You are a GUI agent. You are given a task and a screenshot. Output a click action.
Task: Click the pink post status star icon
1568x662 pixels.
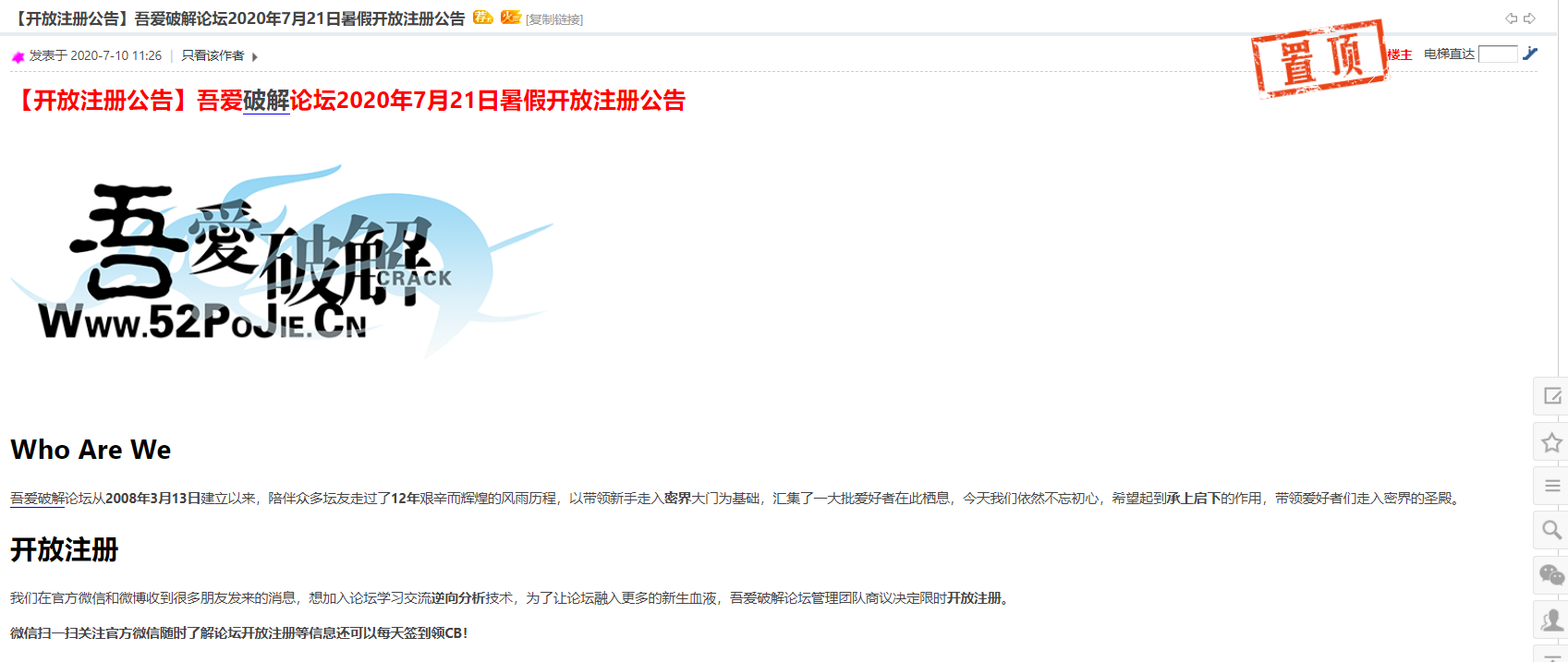click(18, 56)
